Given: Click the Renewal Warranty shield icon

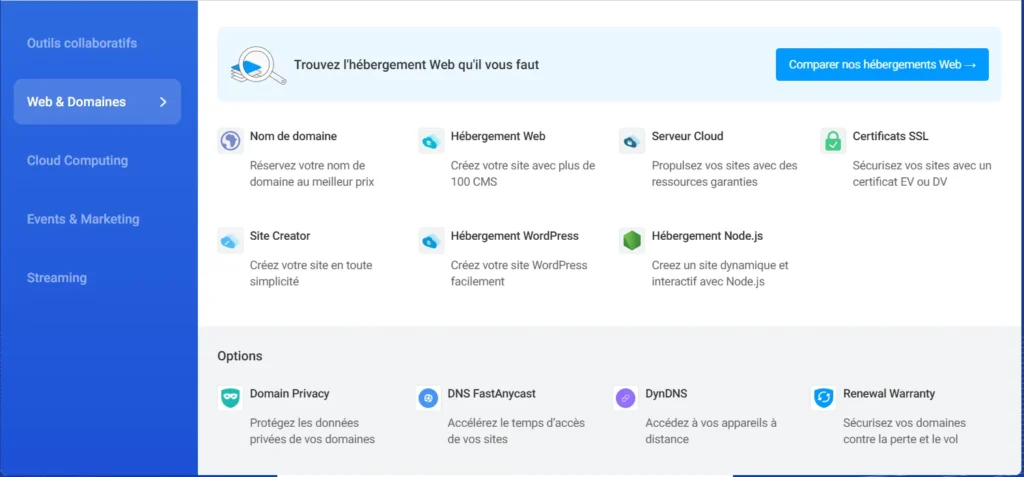Looking at the screenshot, I should [x=824, y=398].
